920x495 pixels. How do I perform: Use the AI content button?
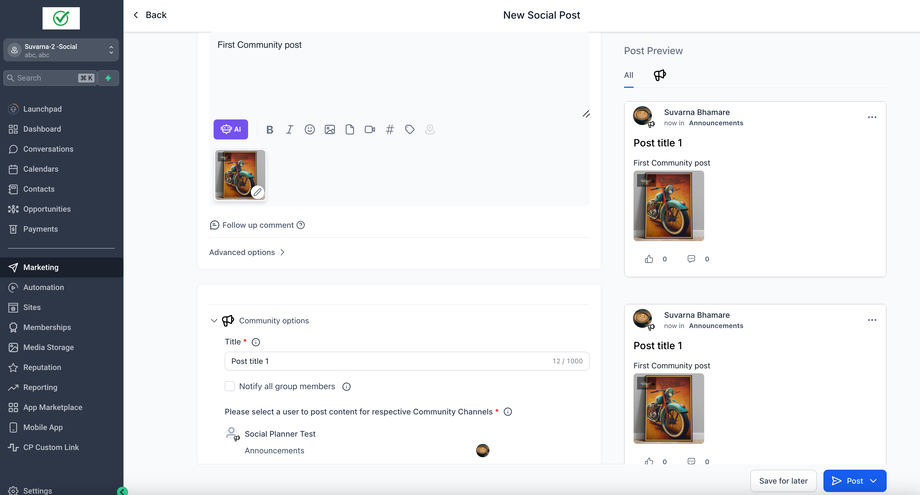tap(231, 130)
